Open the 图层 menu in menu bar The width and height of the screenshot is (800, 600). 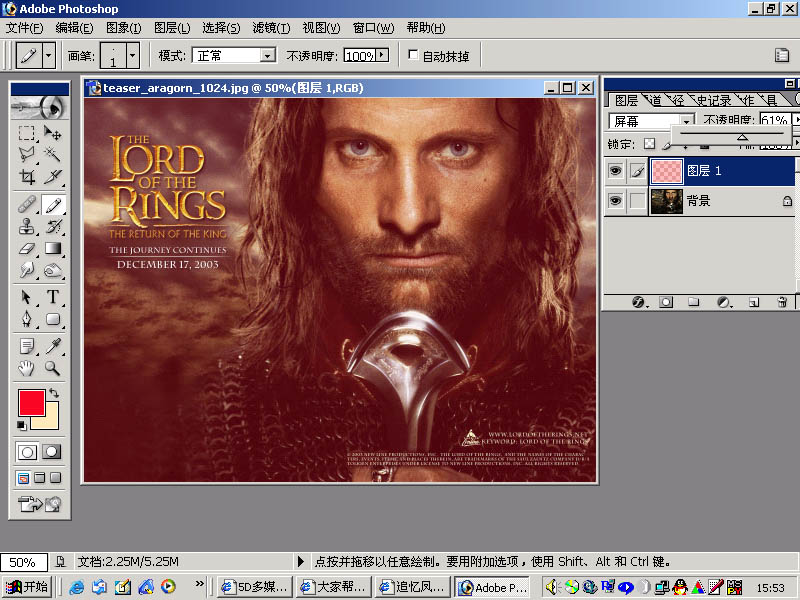pyautogui.click(x=172, y=28)
